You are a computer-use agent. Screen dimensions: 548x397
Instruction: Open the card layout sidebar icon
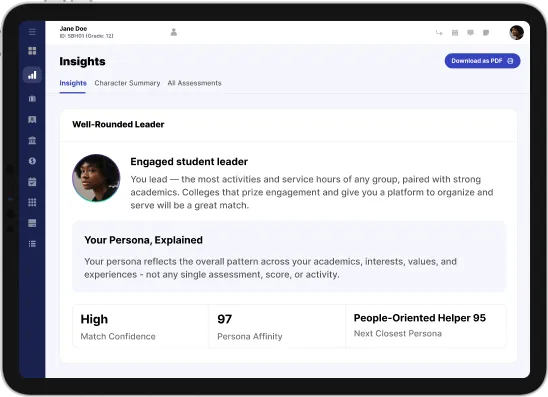[x=32, y=223]
